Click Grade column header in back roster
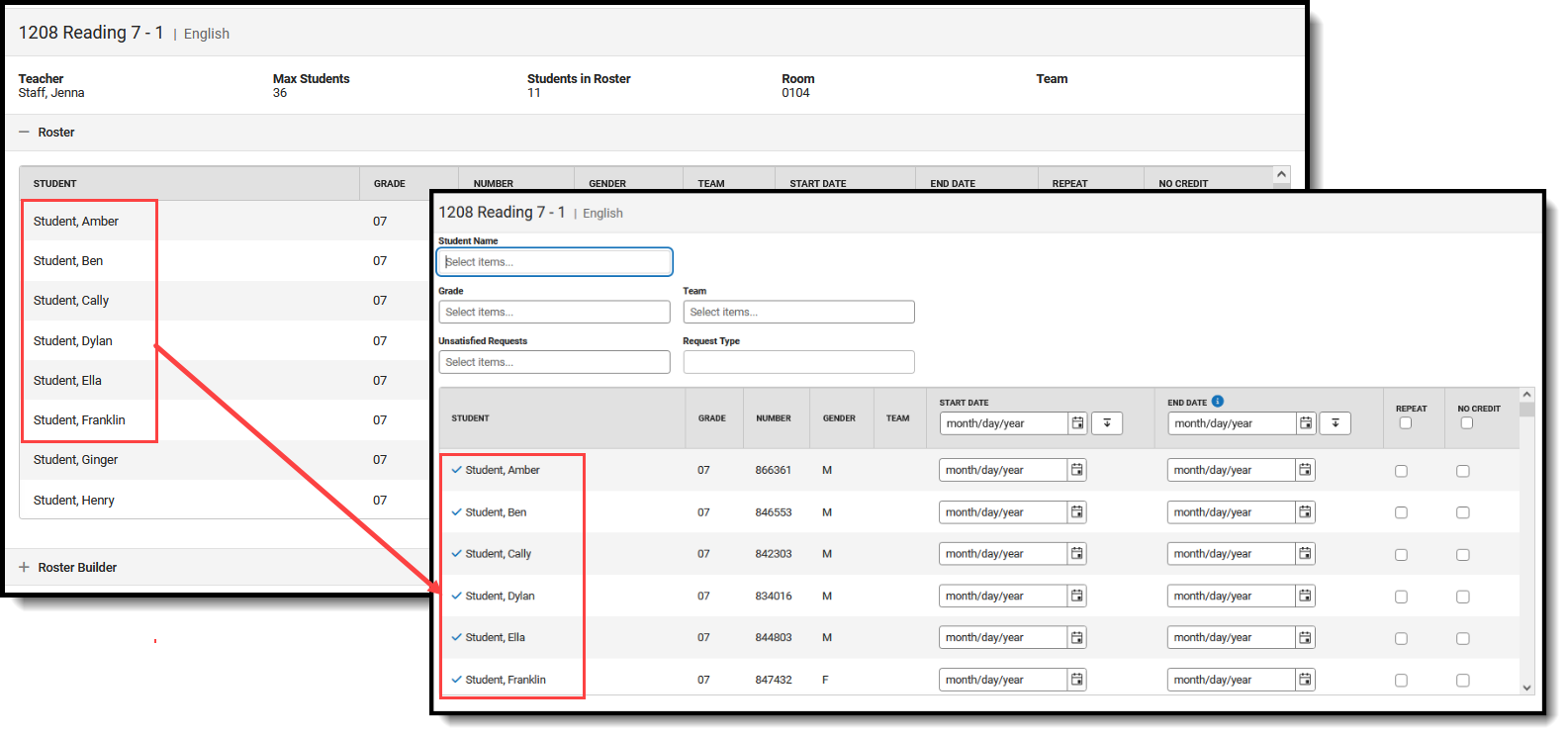Image resolution: width=1568 pixels, height=737 pixels. [390, 184]
